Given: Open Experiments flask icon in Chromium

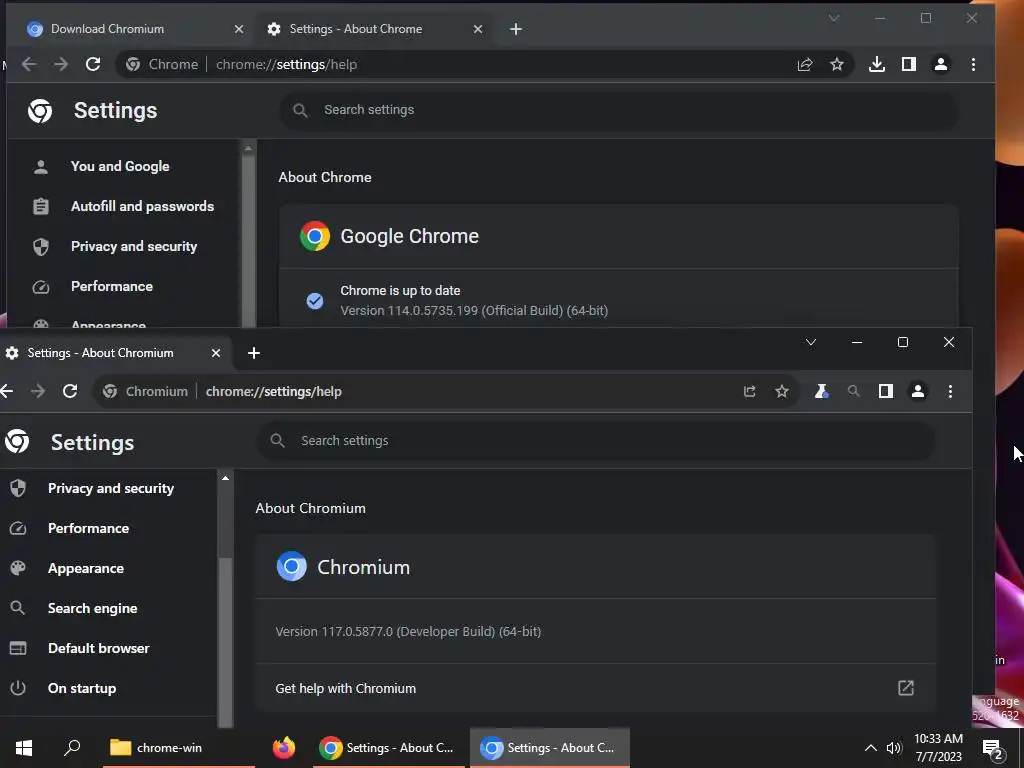Looking at the screenshot, I should pos(822,391).
